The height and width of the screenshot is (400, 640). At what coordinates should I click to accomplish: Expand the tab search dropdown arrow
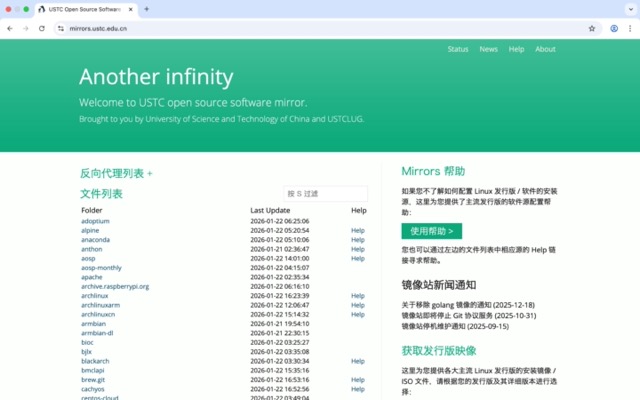[x=628, y=9]
